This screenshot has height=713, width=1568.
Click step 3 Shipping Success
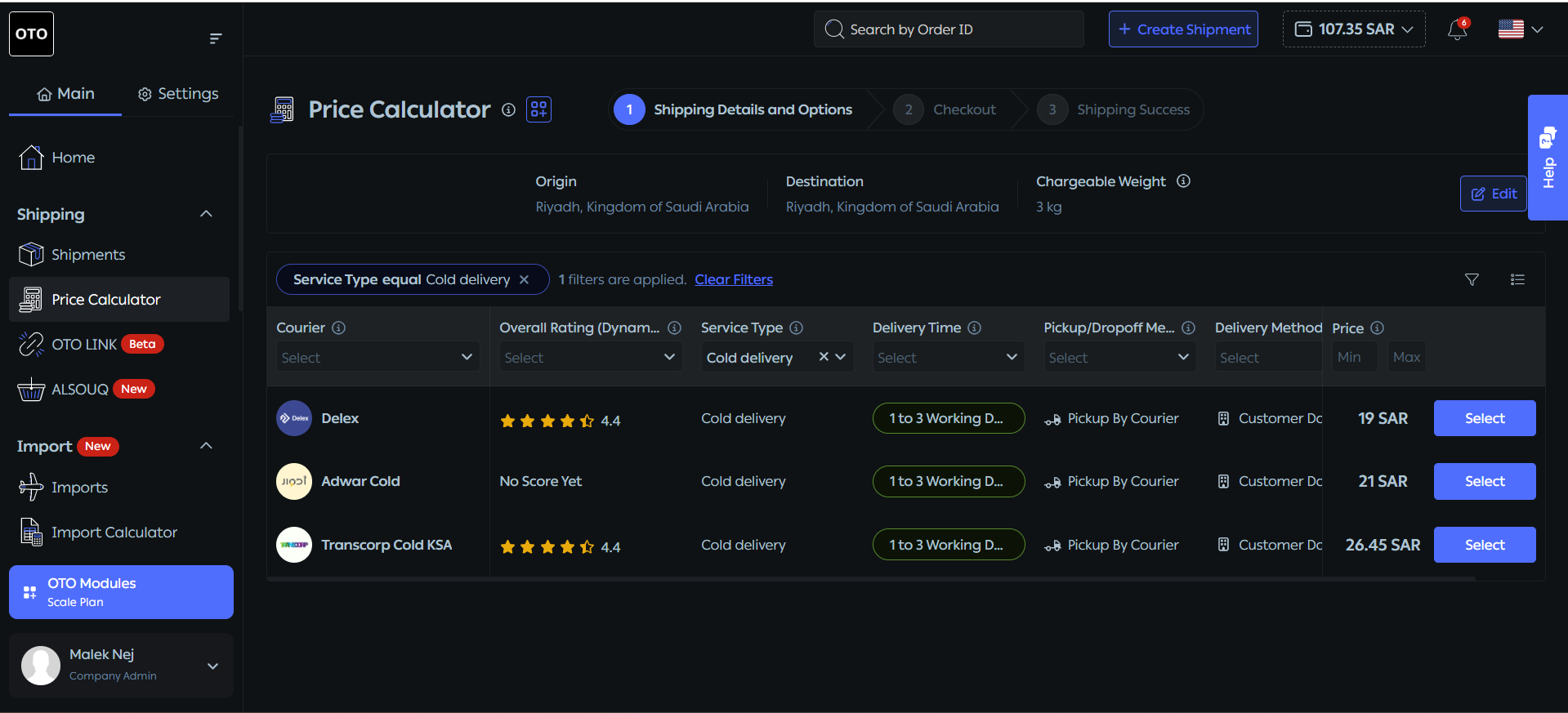(x=1114, y=109)
